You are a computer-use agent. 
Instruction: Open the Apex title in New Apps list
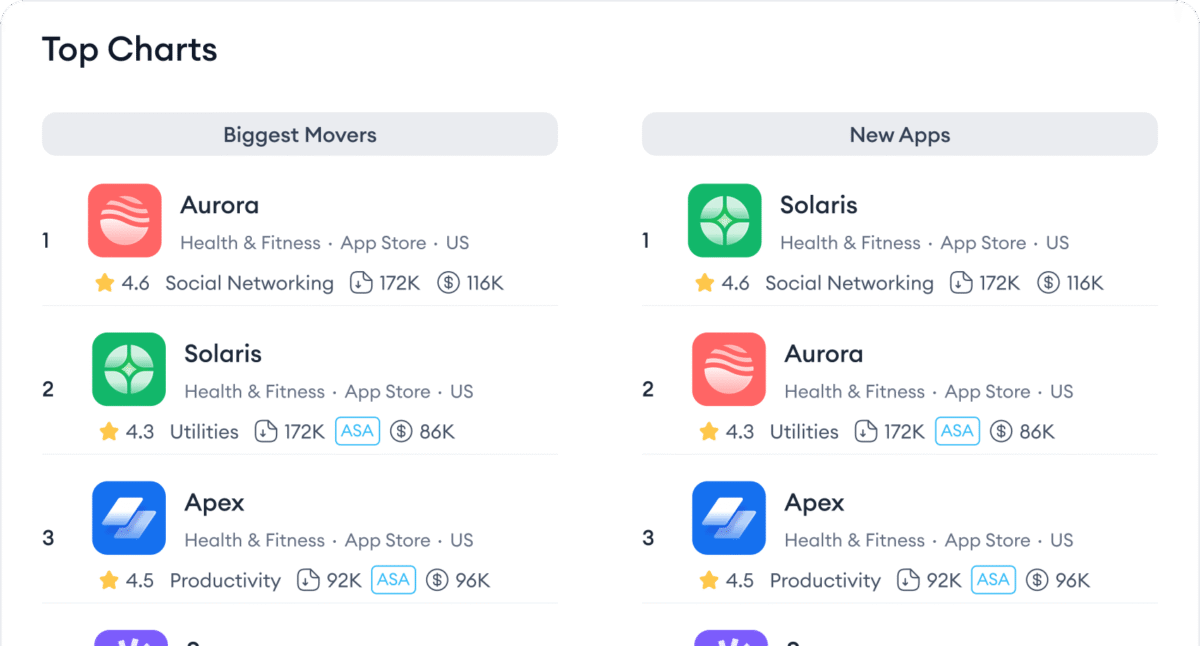pyautogui.click(x=814, y=503)
